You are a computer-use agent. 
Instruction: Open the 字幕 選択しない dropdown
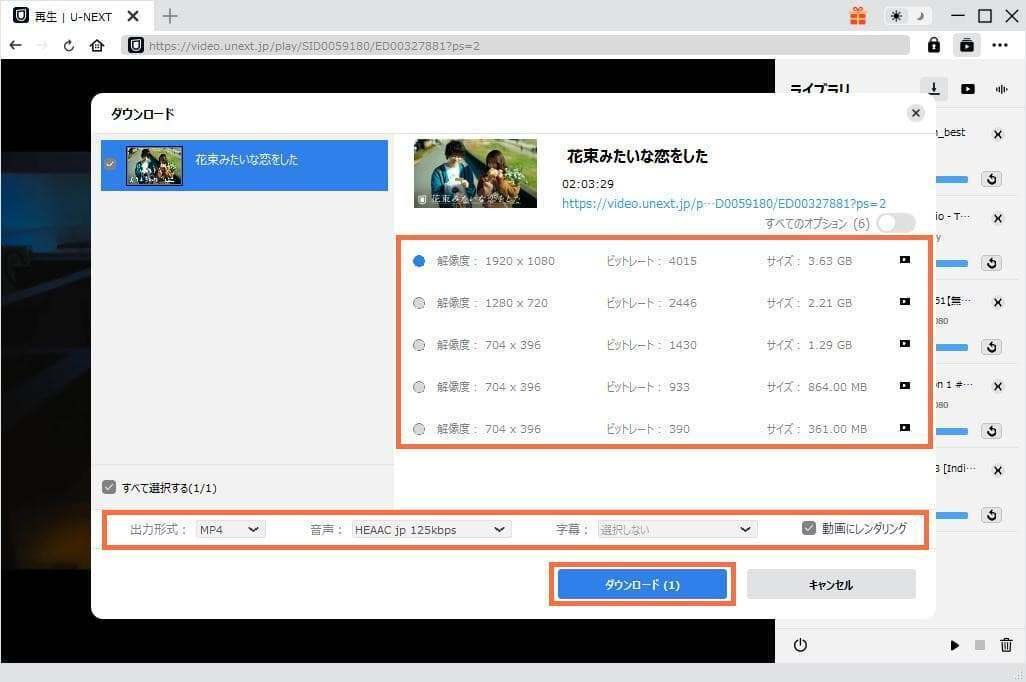(x=677, y=529)
